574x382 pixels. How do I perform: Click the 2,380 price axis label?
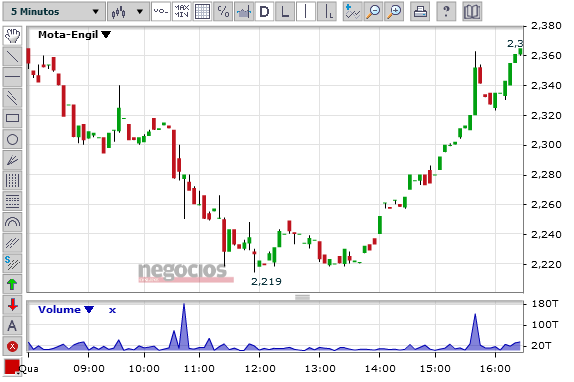[546, 26]
